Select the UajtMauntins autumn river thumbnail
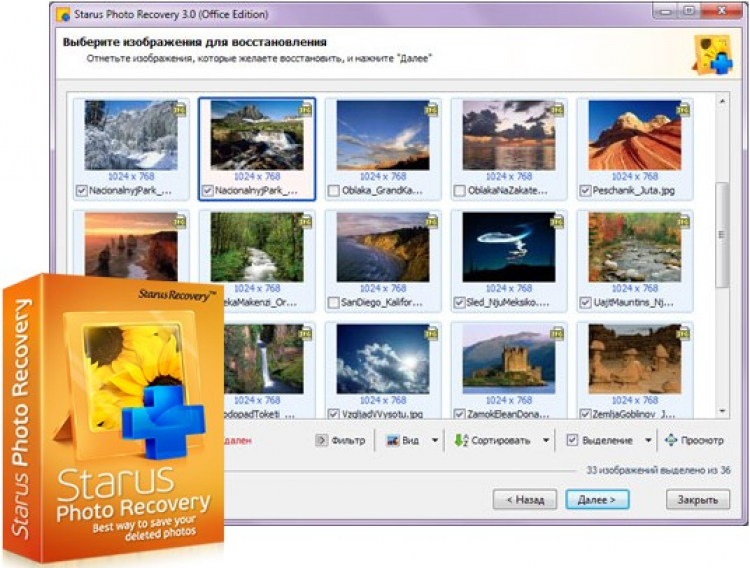Viewport: 750px width, 568px height. pyautogui.click(x=635, y=247)
